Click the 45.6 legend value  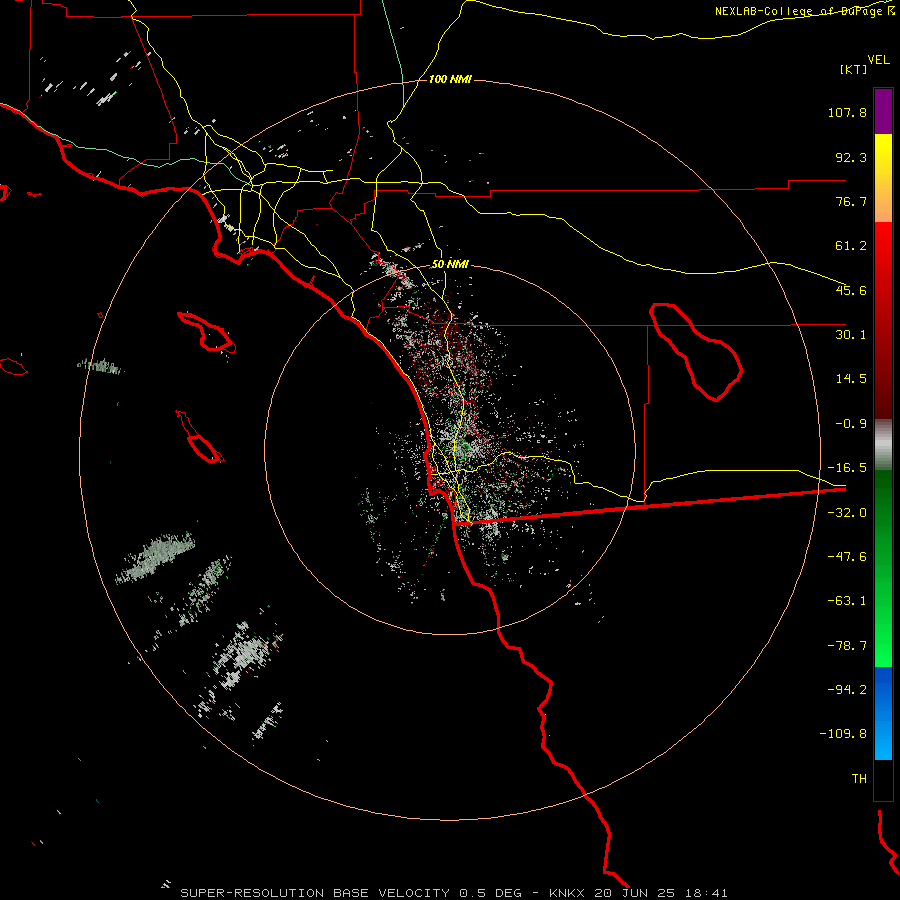(x=851, y=290)
